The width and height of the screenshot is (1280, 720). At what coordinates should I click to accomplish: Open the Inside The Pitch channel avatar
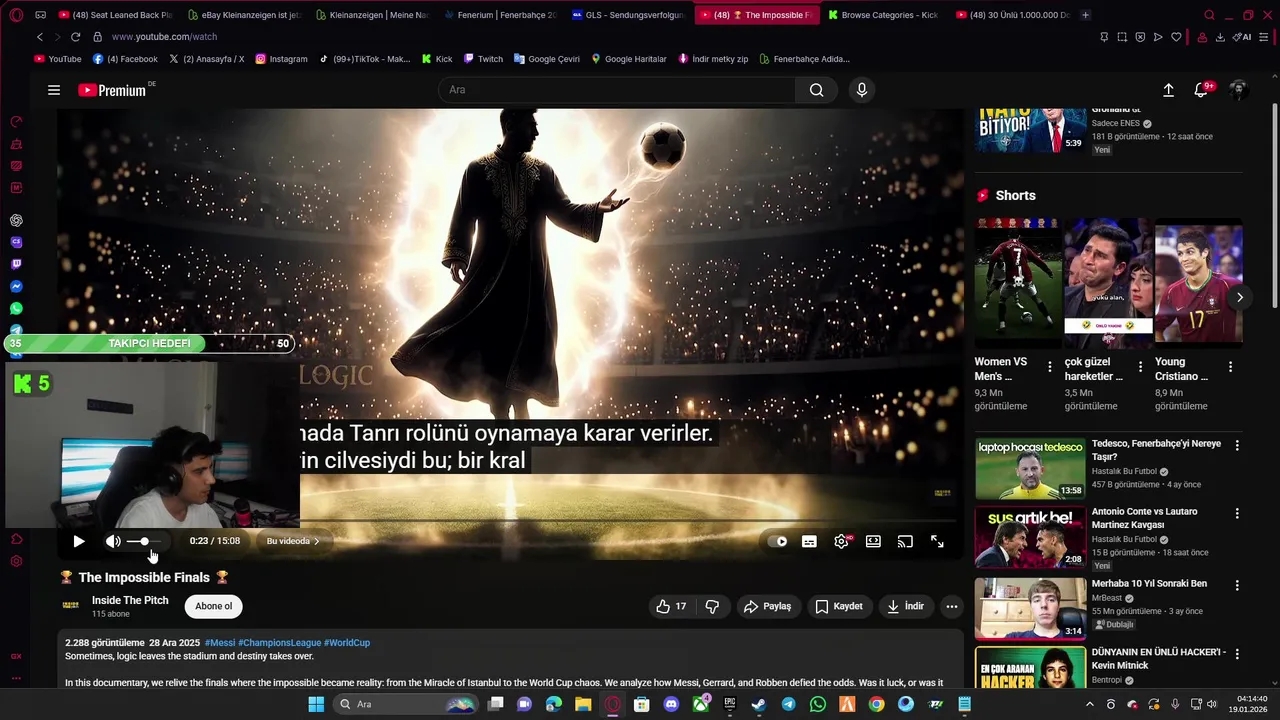coord(71,605)
